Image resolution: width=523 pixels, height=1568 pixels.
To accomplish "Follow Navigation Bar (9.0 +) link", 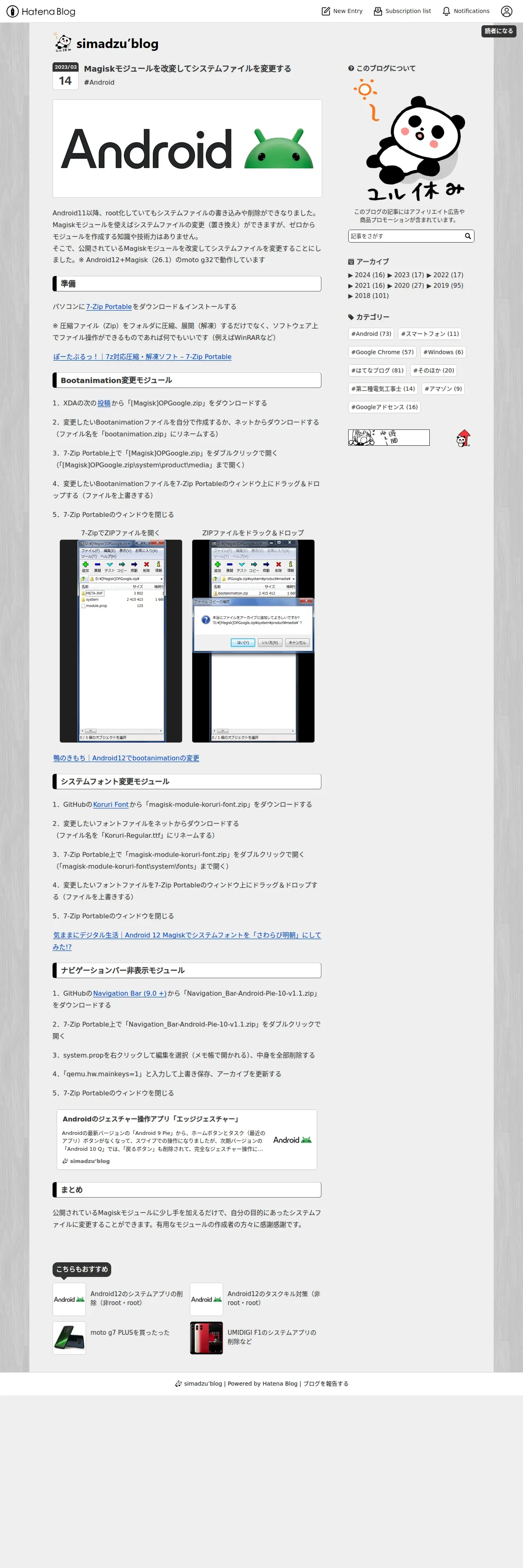I will tap(130, 993).
